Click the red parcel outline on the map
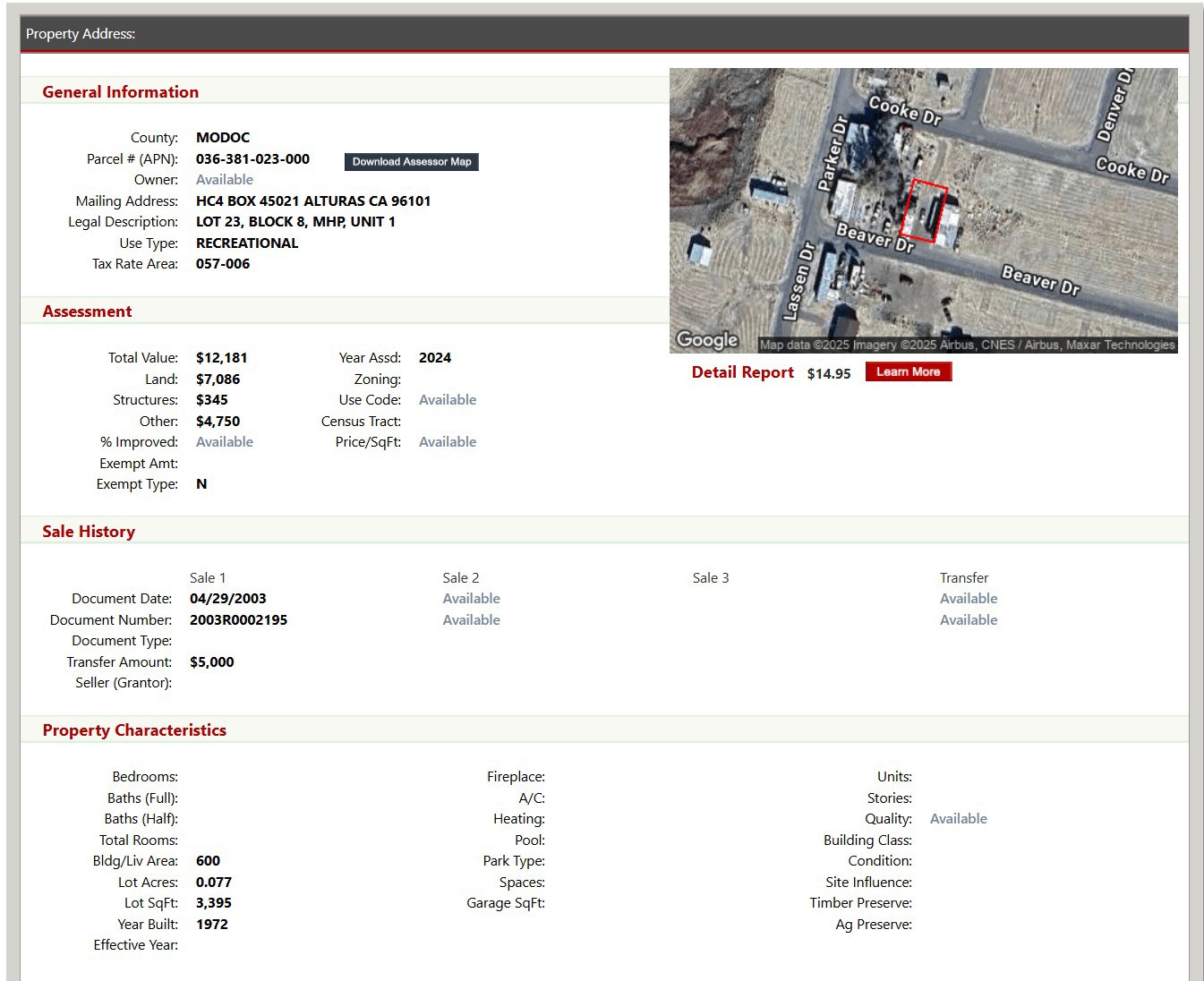Screen dimensions: 1204x981 [x=924, y=211]
